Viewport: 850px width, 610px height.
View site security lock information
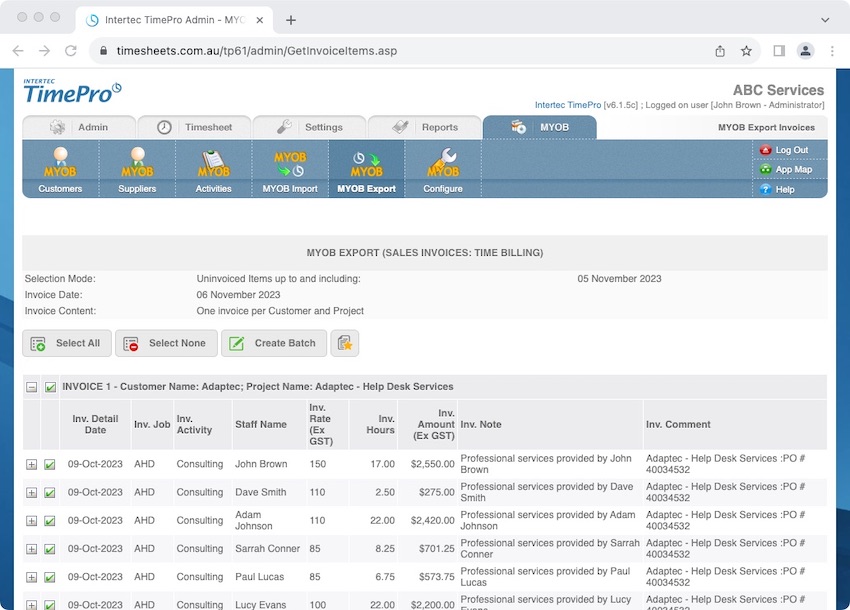click(x=104, y=51)
